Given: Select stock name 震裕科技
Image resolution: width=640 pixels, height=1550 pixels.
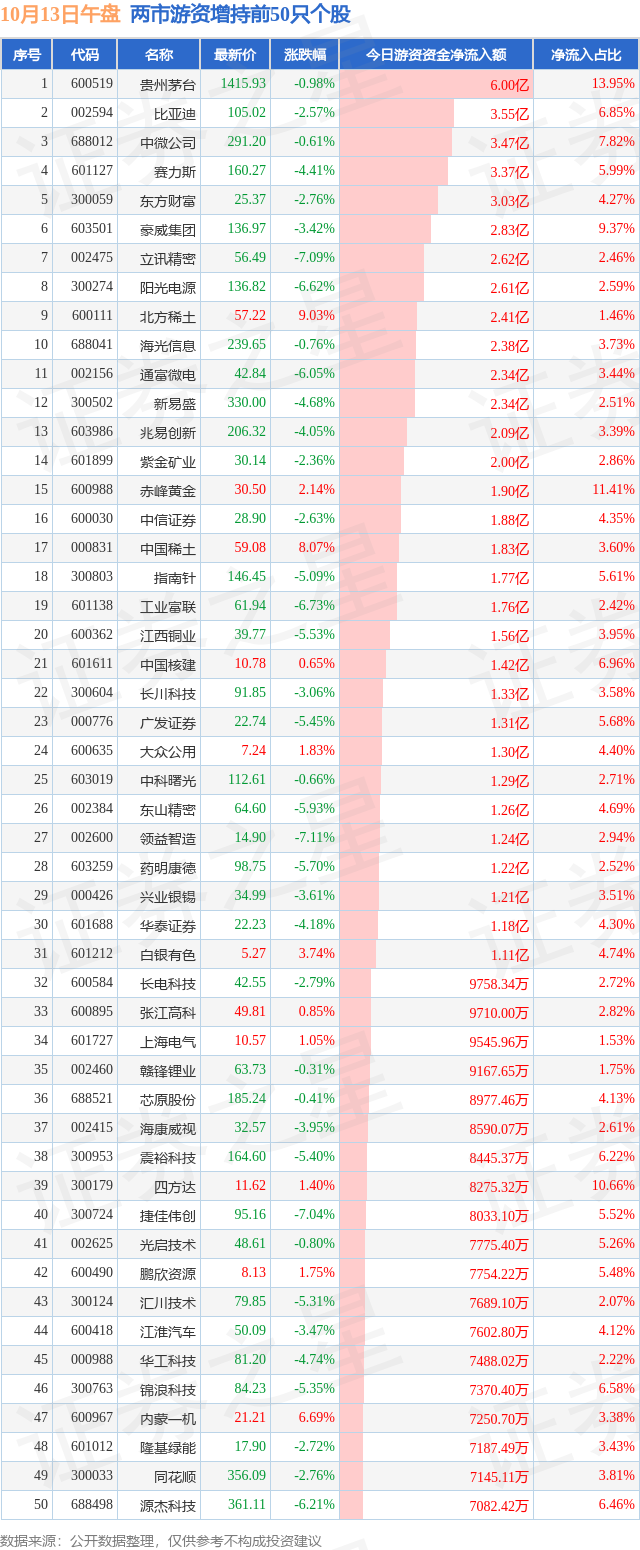Looking at the screenshot, I should [x=168, y=1157].
